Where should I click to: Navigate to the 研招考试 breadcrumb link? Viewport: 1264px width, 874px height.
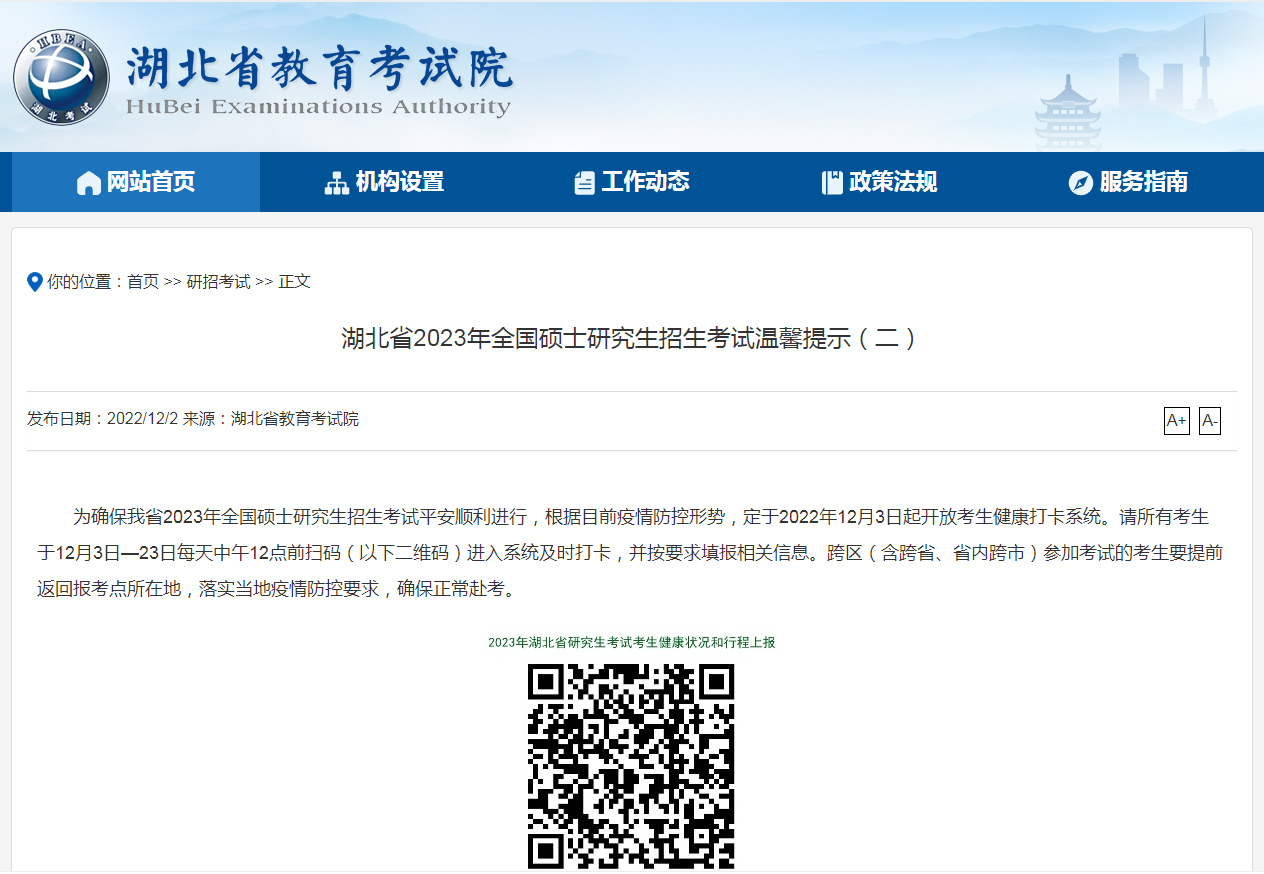tap(218, 282)
